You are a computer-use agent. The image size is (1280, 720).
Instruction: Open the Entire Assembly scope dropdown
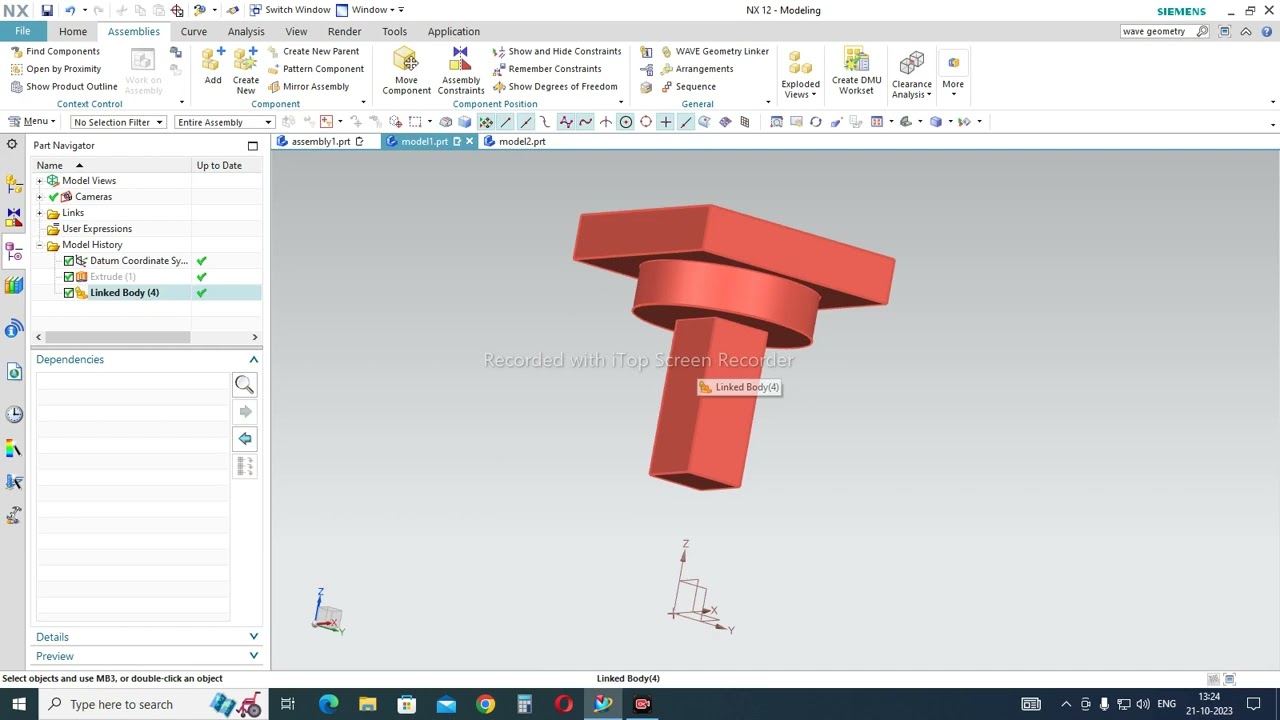(224, 122)
